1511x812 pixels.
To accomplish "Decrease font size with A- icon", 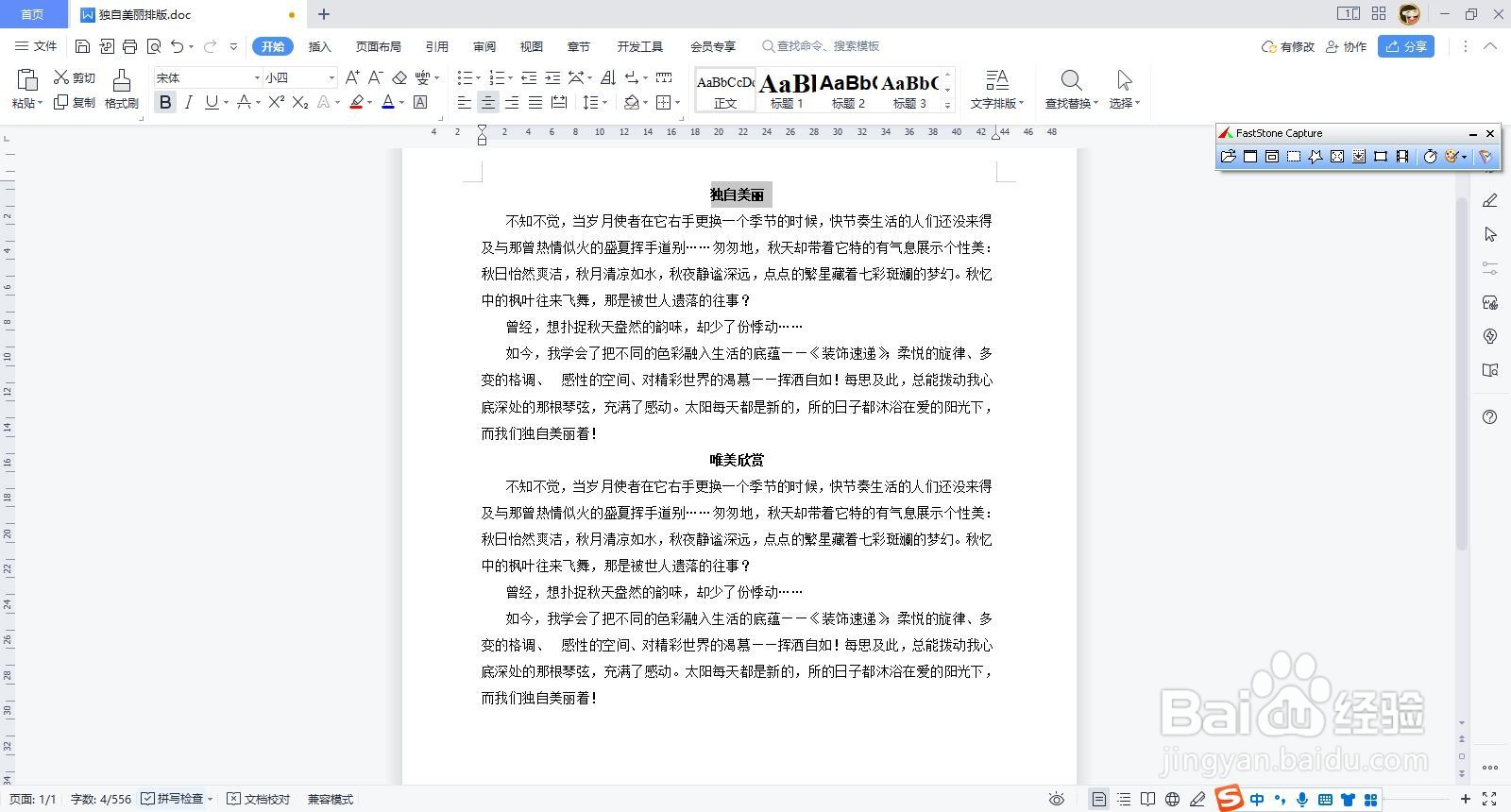I will tap(375, 77).
